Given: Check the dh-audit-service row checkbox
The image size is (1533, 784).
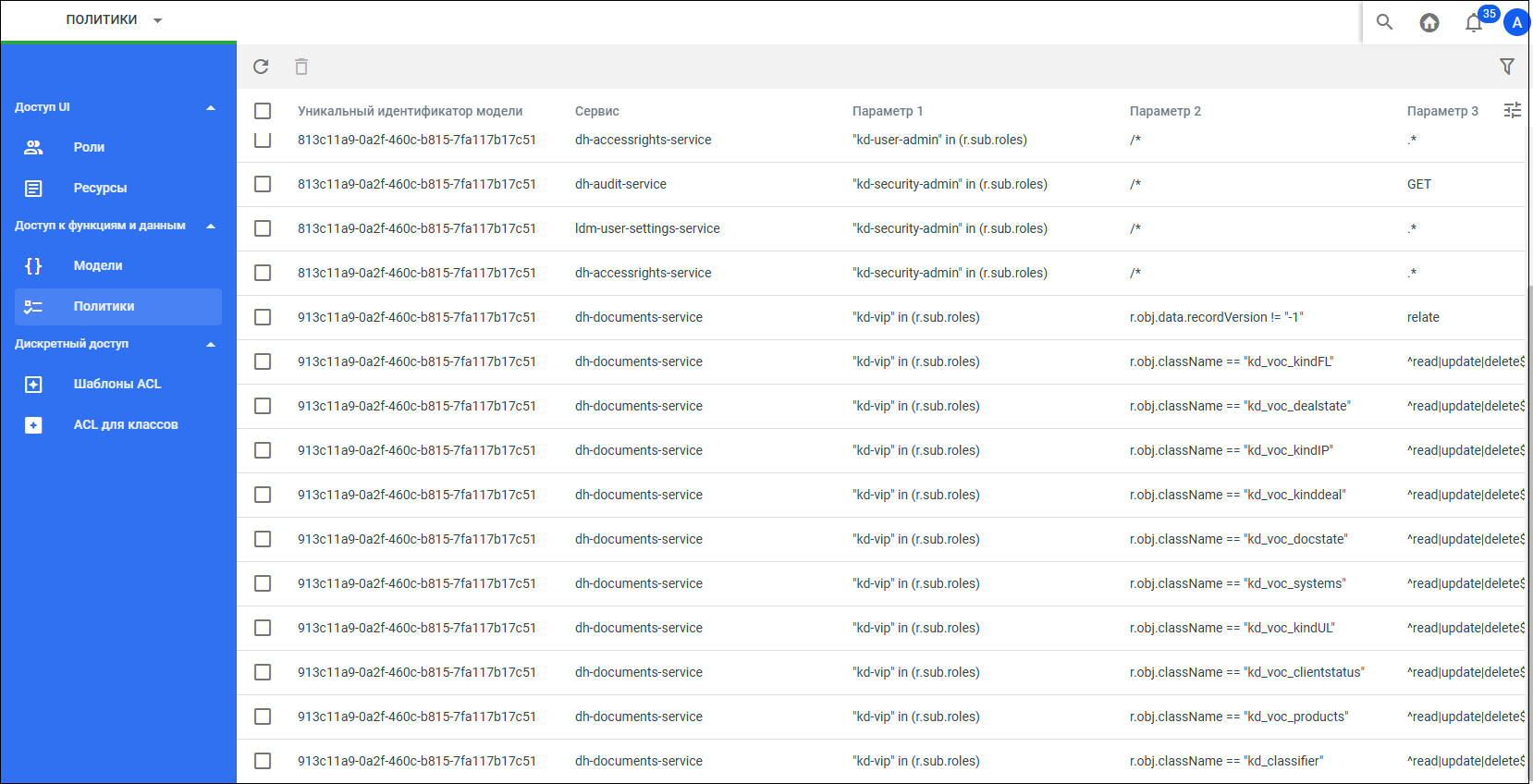Looking at the screenshot, I should click(x=263, y=184).
